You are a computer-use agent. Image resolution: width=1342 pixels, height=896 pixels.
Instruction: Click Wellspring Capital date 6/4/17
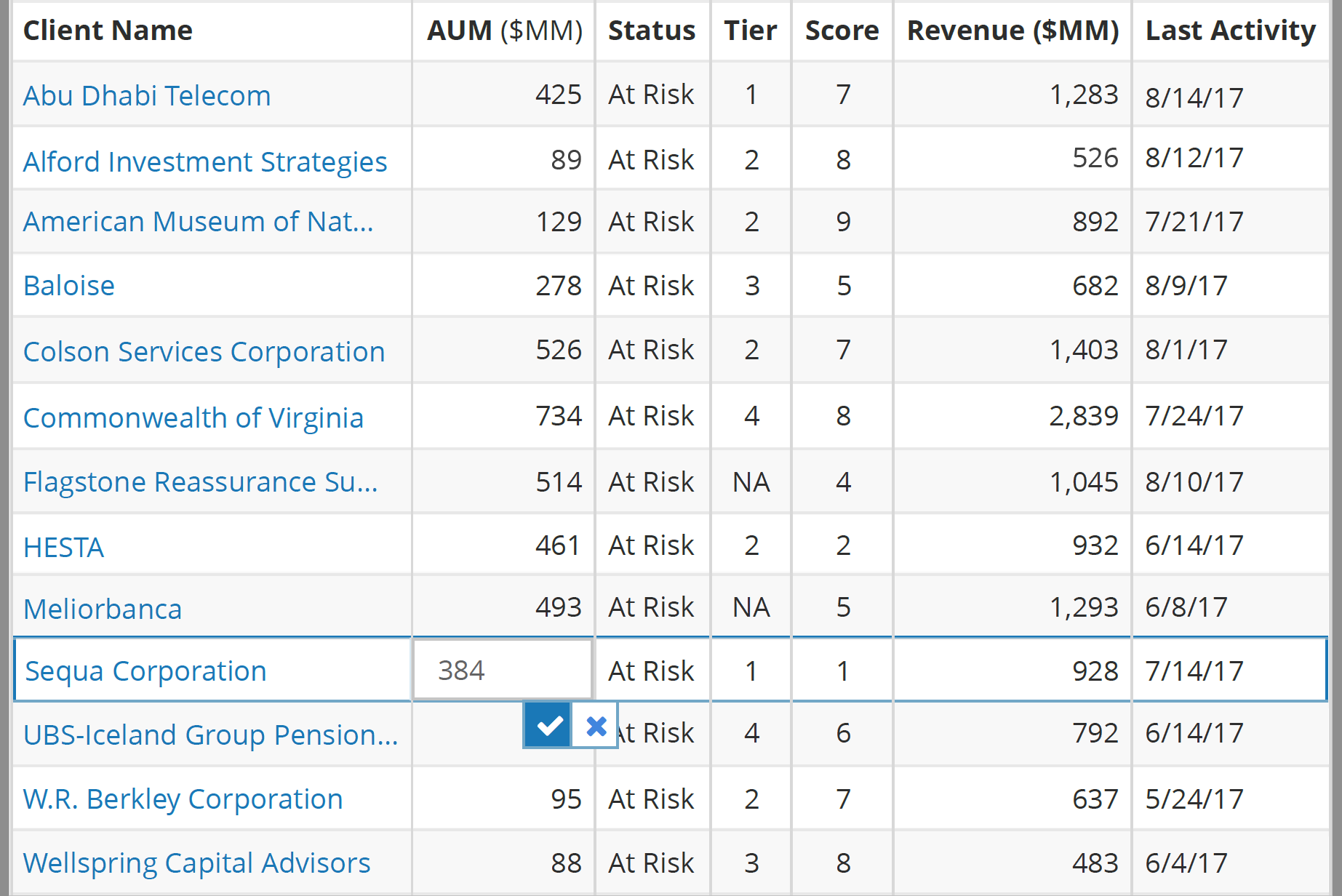click(1186, 863)
